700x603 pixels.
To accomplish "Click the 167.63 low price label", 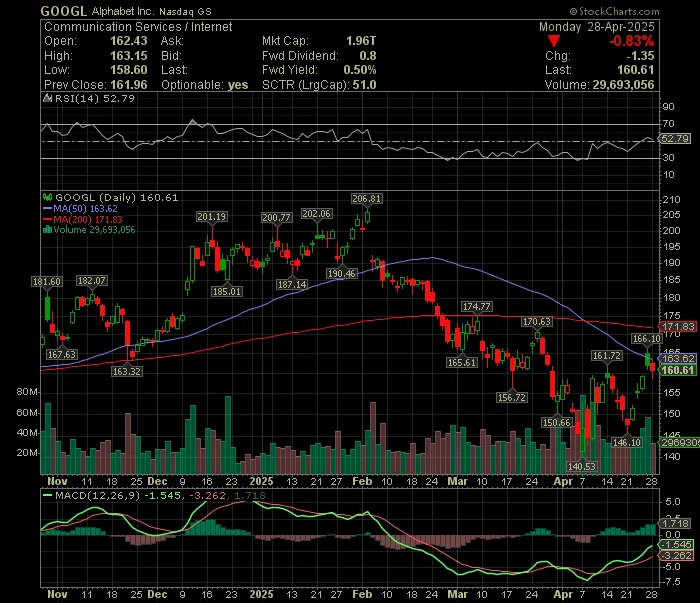I will (62, 354).
